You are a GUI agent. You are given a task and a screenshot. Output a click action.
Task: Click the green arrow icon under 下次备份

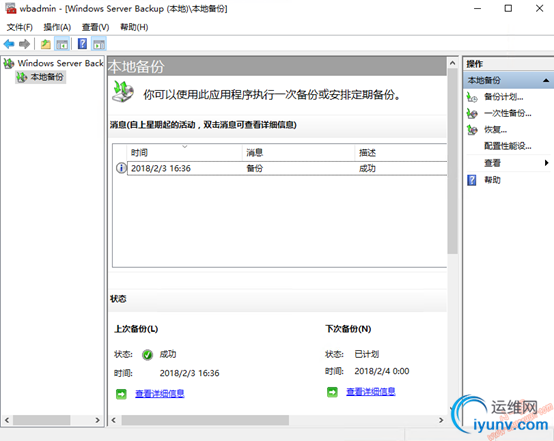click(x=332, y=392)
